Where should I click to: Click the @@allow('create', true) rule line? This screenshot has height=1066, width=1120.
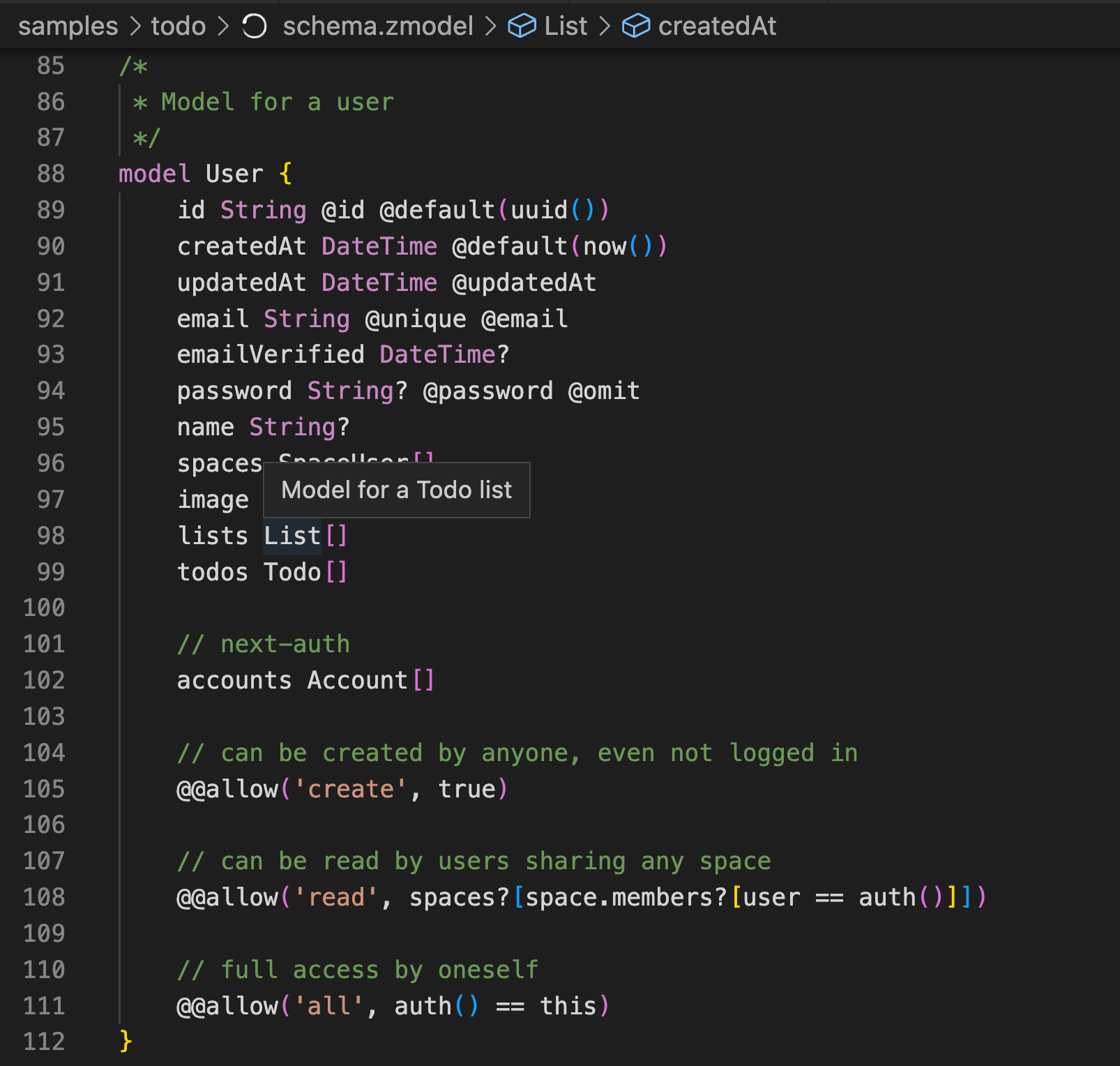(342, 789)
